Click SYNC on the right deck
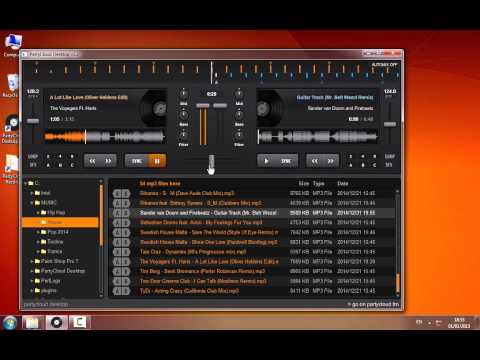Viewport: 480px width, 360px height. pyautogui.click(x=286, y=161)
